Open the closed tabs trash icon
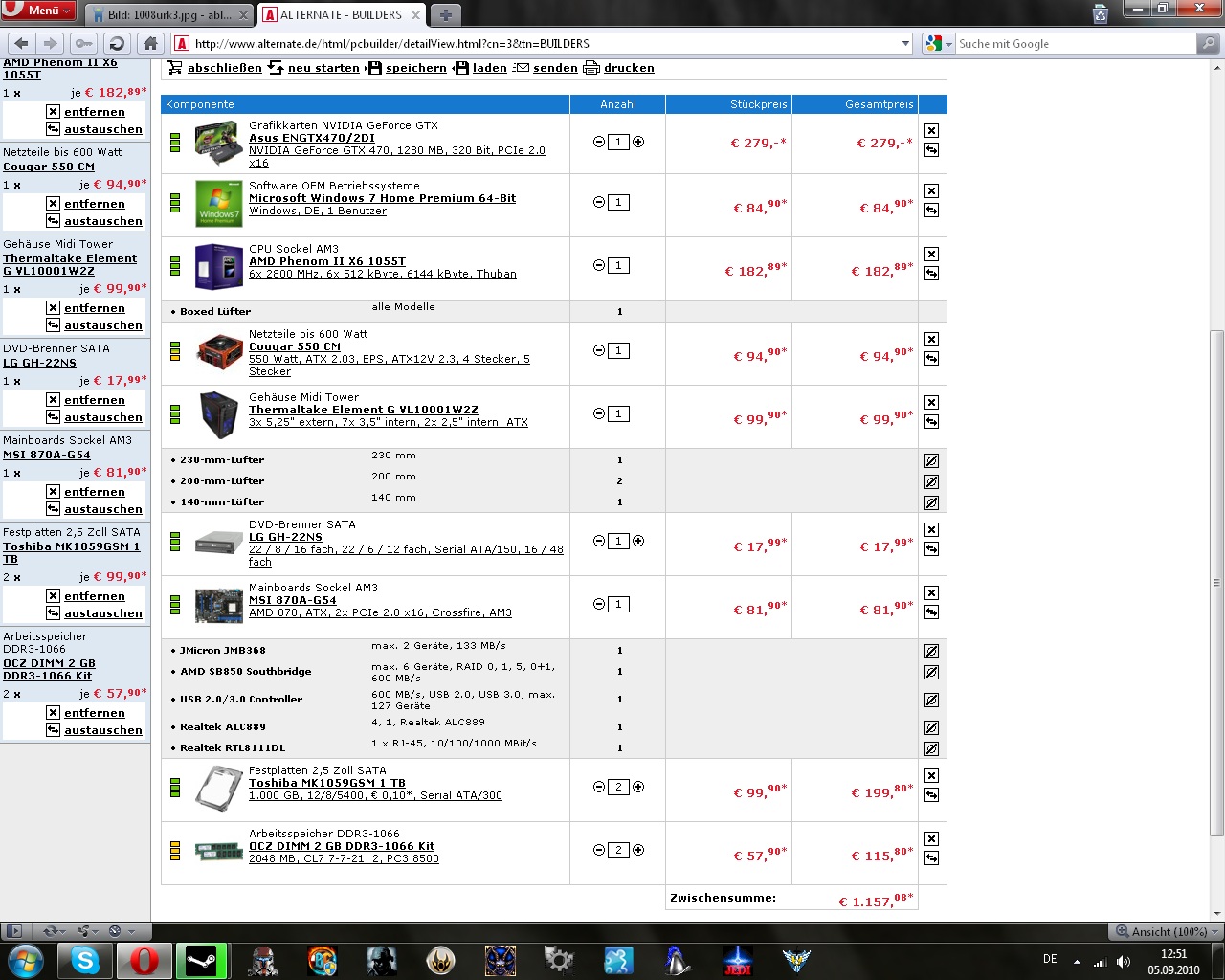This screenshot has width=1225, height=980. (x=1101, y=14)
